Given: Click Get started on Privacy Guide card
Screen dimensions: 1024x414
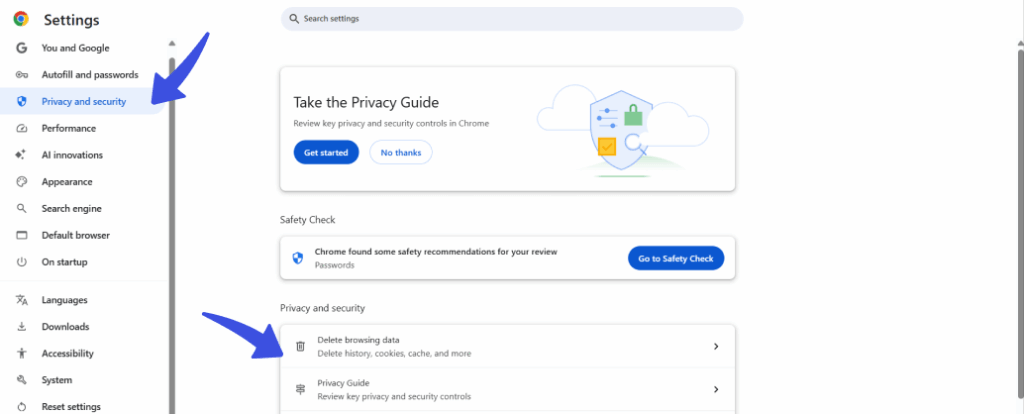Looking at the screenshot, I should [x=326, y=152].
